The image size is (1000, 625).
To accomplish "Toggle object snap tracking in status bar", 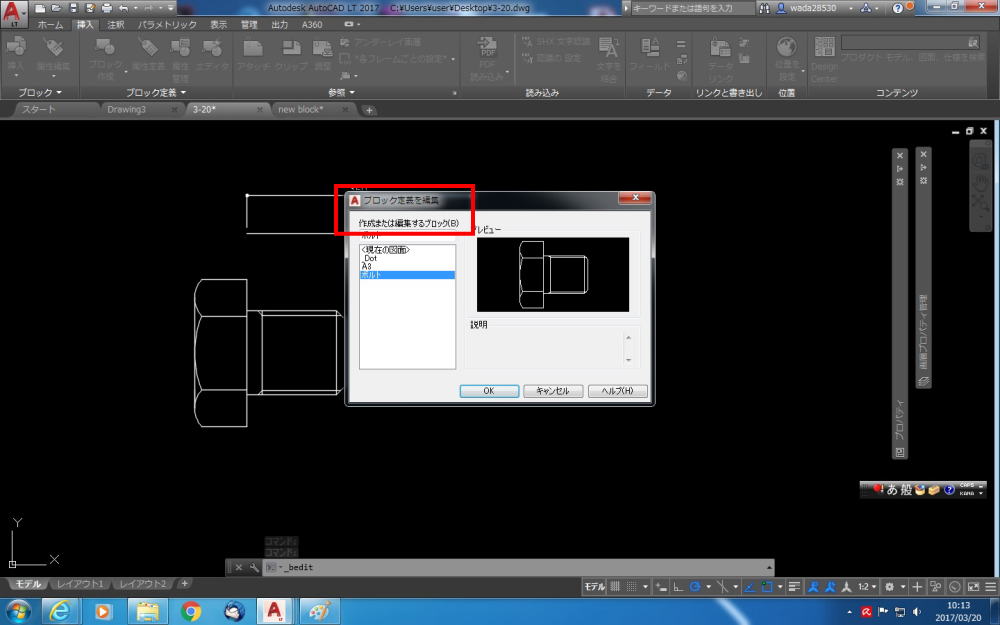I will (x=749, y=587).
